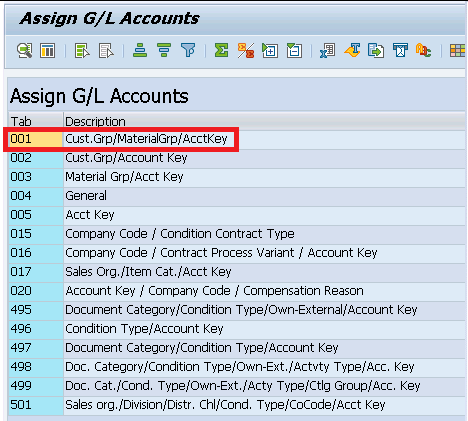Click the Expand subtotals icon
The width and height of the screenshot is (468, 421).
270,51
